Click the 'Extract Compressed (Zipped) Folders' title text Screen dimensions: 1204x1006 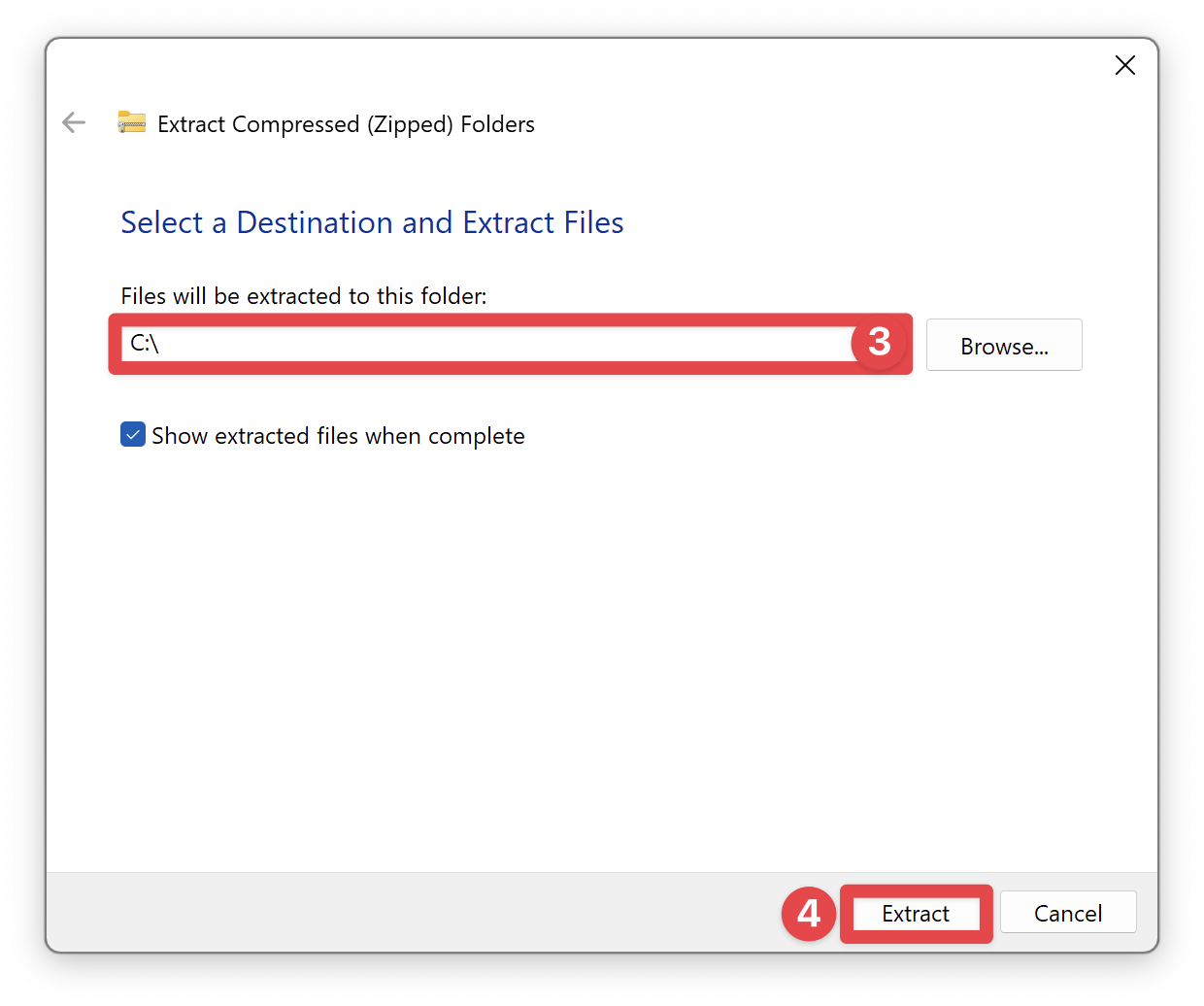click(346, 124)
